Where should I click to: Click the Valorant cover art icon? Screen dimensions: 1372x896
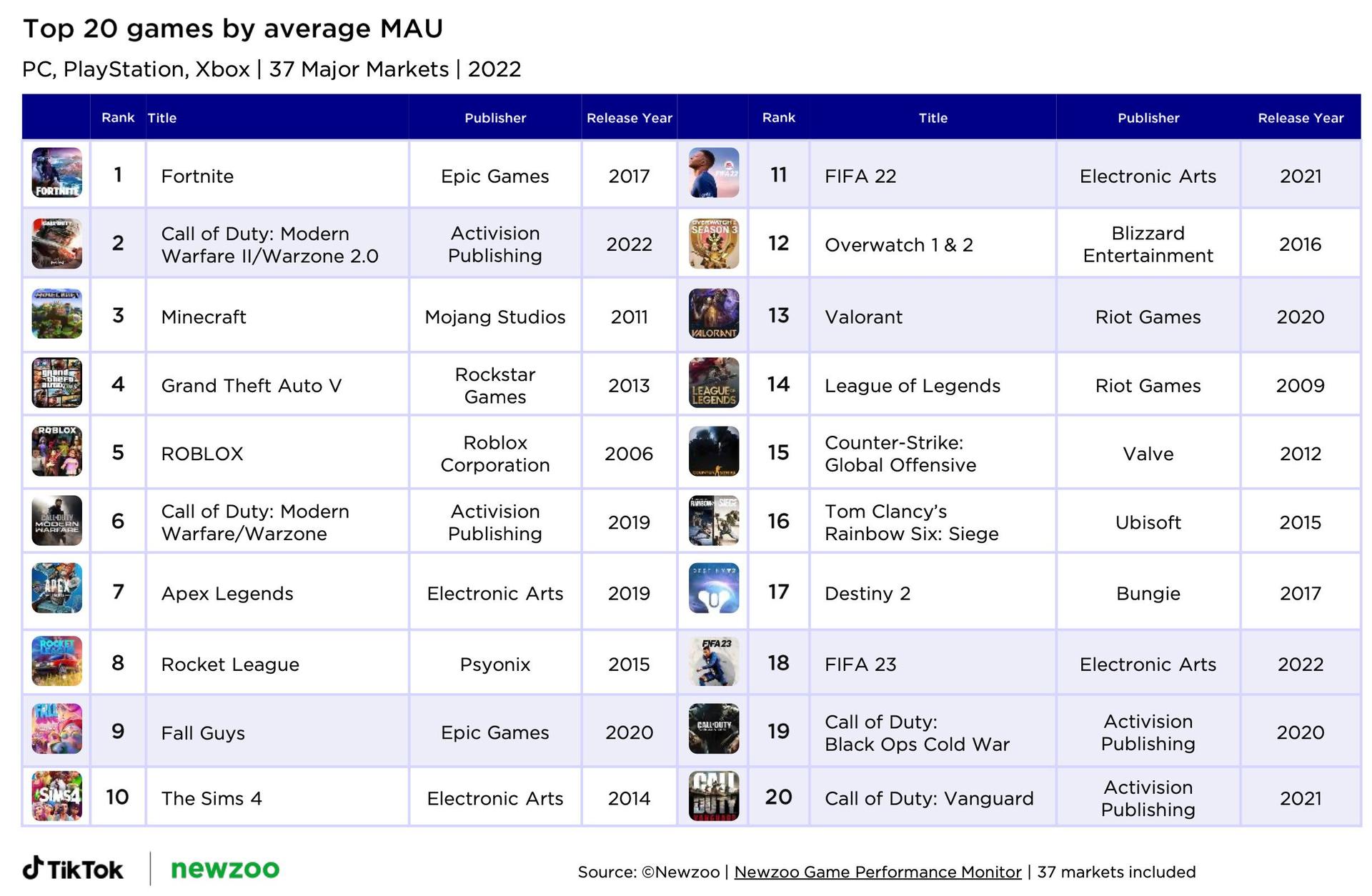713,314
